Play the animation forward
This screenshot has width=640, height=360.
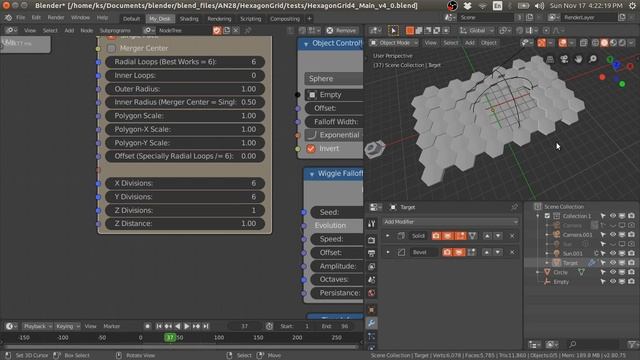coord(187,326)
